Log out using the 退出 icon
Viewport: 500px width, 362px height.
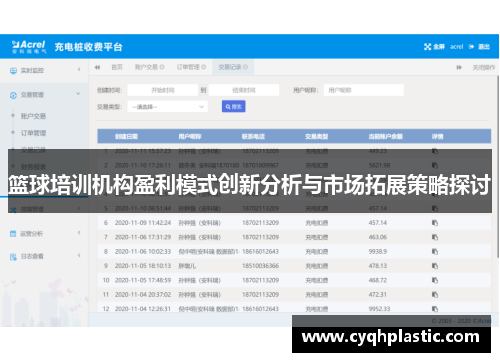coord(471,47)
